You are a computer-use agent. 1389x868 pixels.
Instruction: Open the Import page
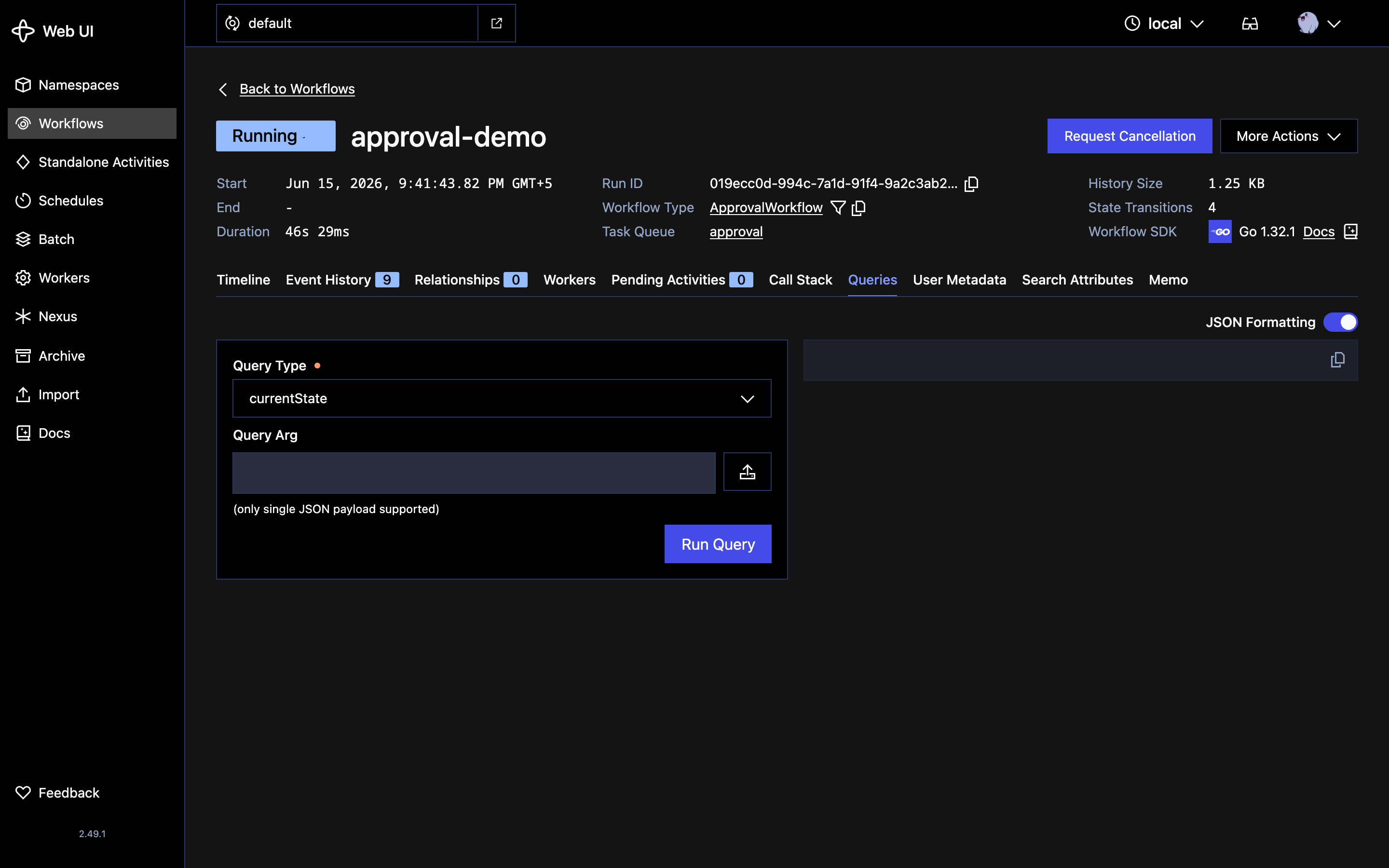pos(92,394)
